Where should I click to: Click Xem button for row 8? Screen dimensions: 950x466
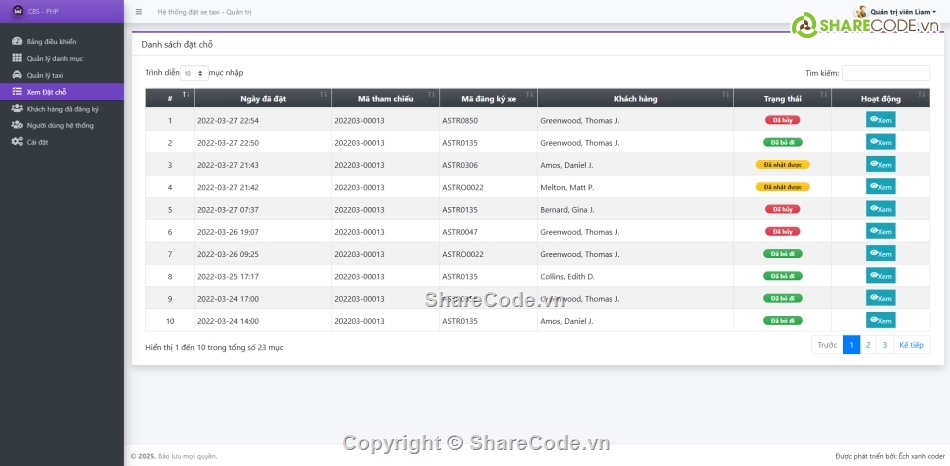tap(880, 276)
